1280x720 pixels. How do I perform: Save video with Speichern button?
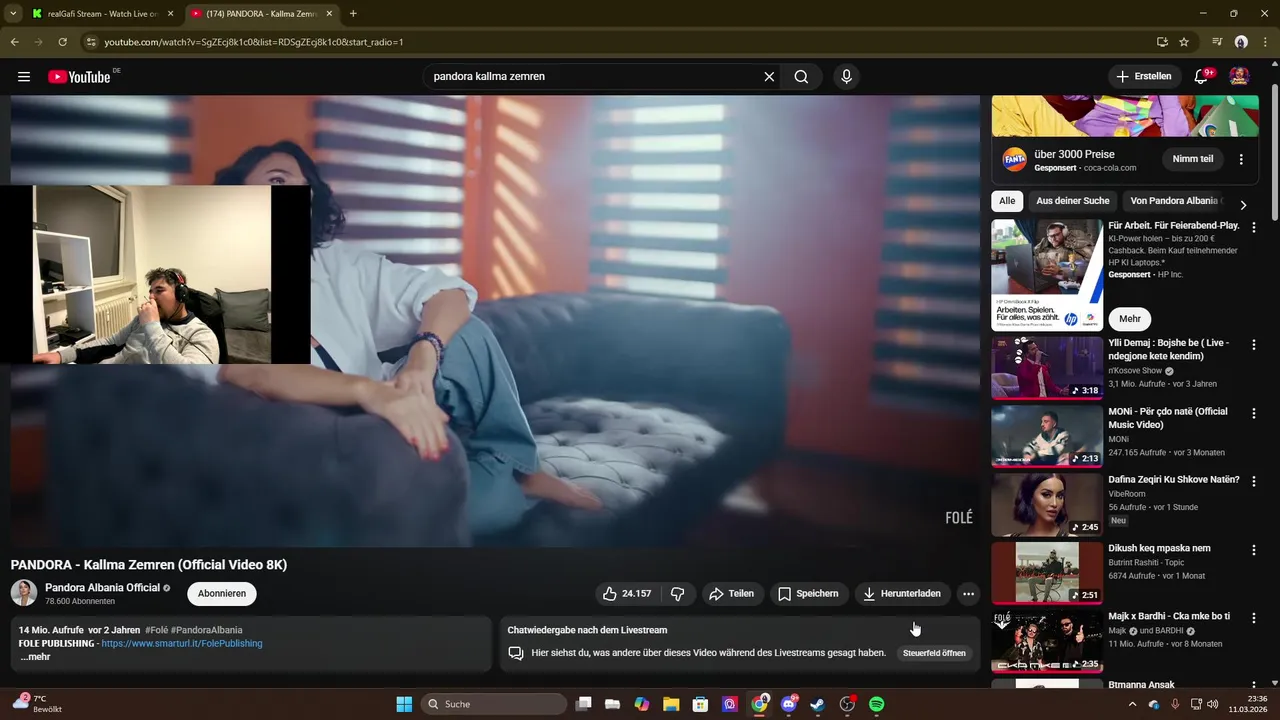point(808,593)
